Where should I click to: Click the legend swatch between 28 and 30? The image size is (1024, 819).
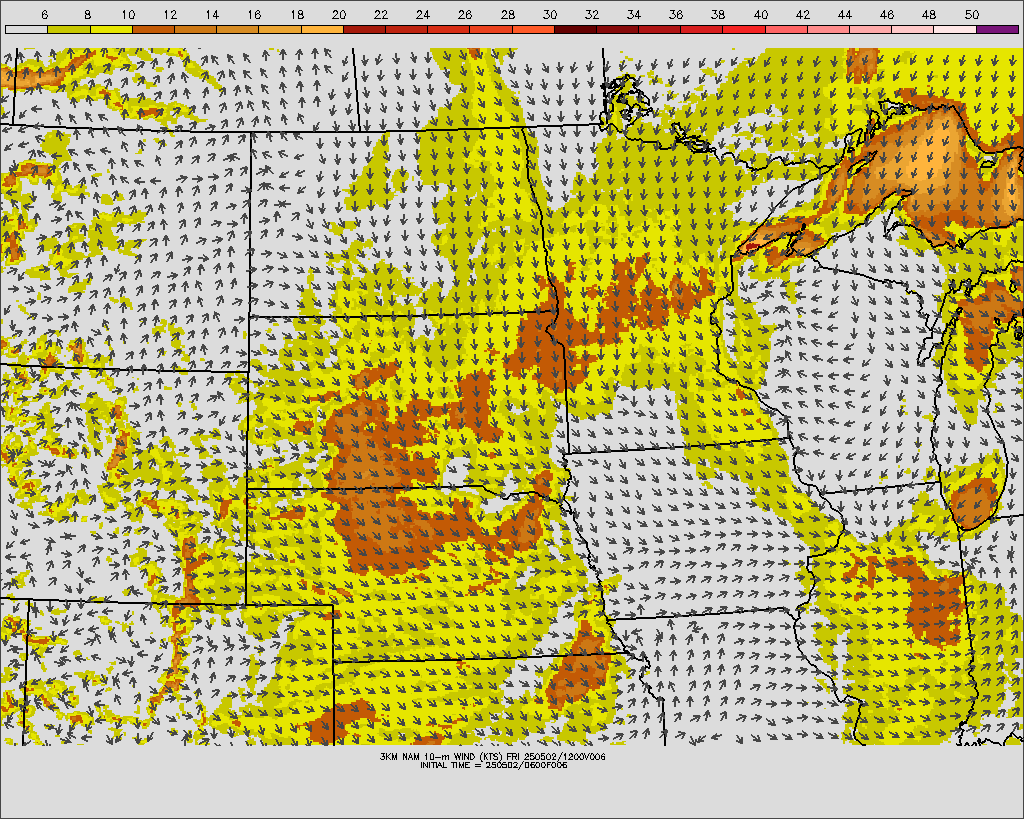click(x=533, y=29)
